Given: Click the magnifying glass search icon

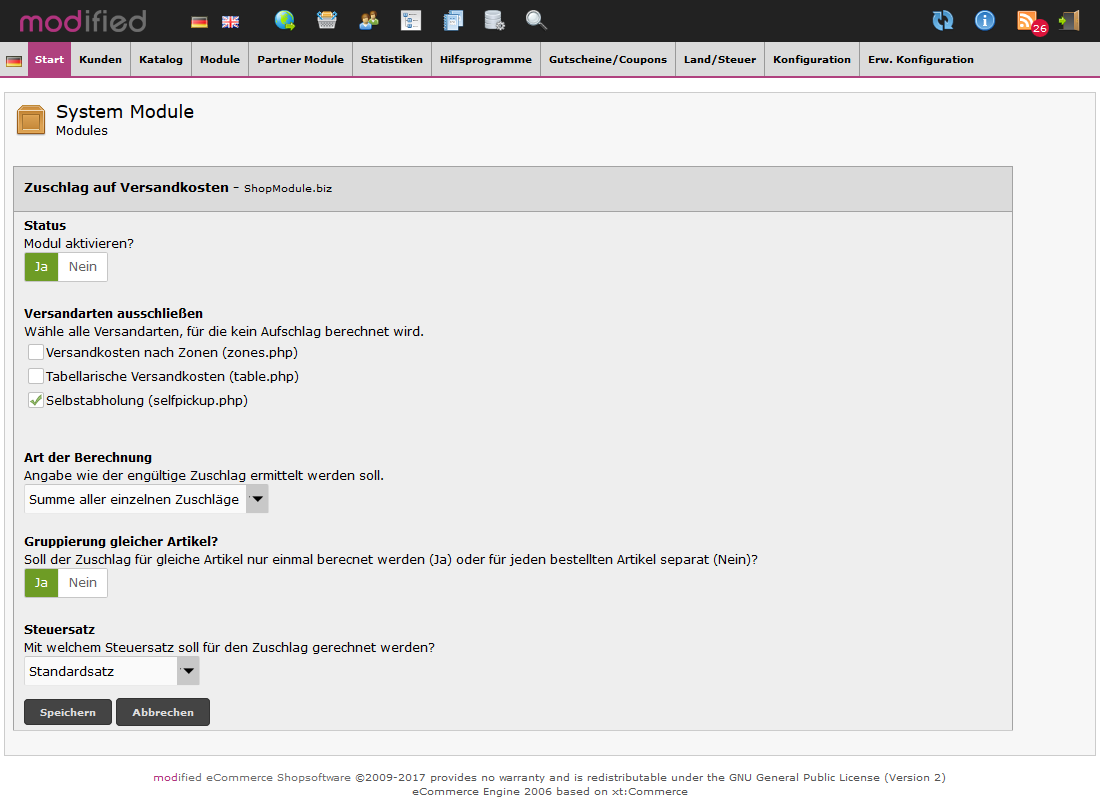Looking at the screenshot, I should [536, 20].
